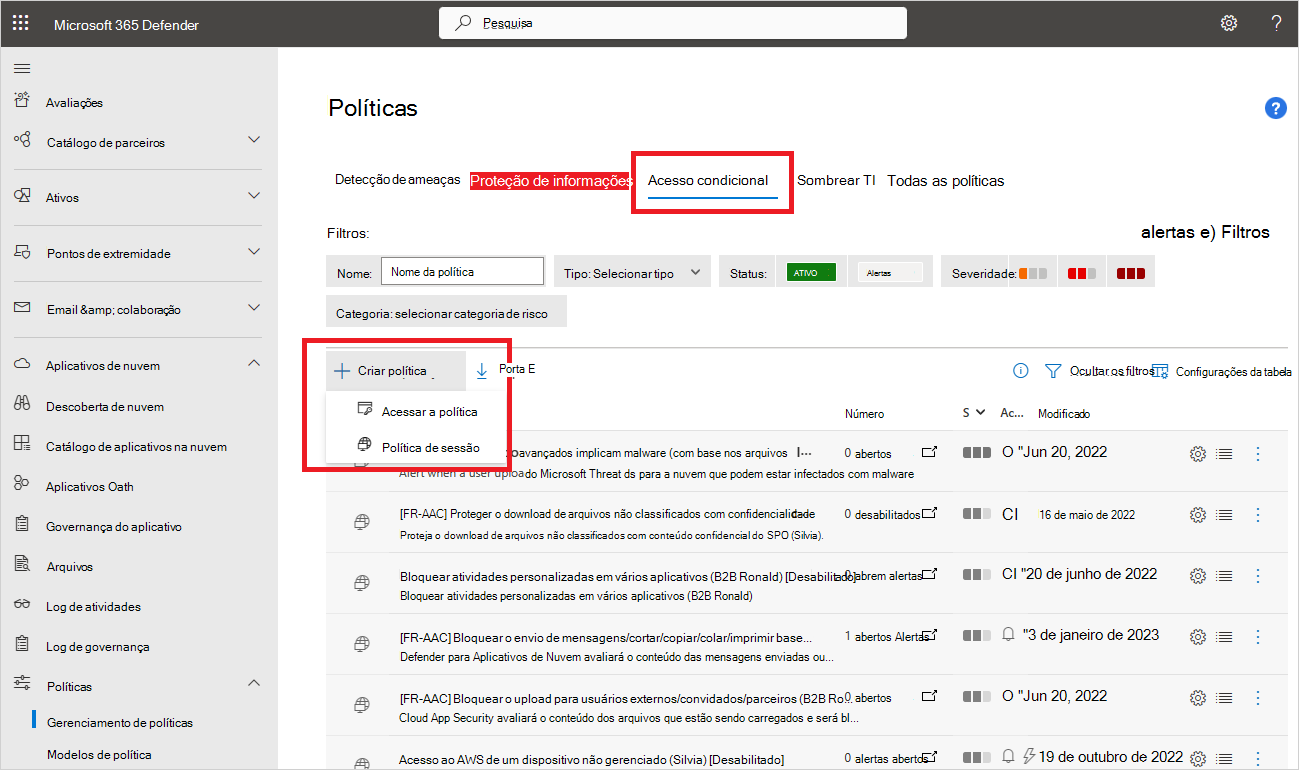Expand Email & colaboração chevron
The width and height of the screenshot is (1299, 770).
coord(254,307)
